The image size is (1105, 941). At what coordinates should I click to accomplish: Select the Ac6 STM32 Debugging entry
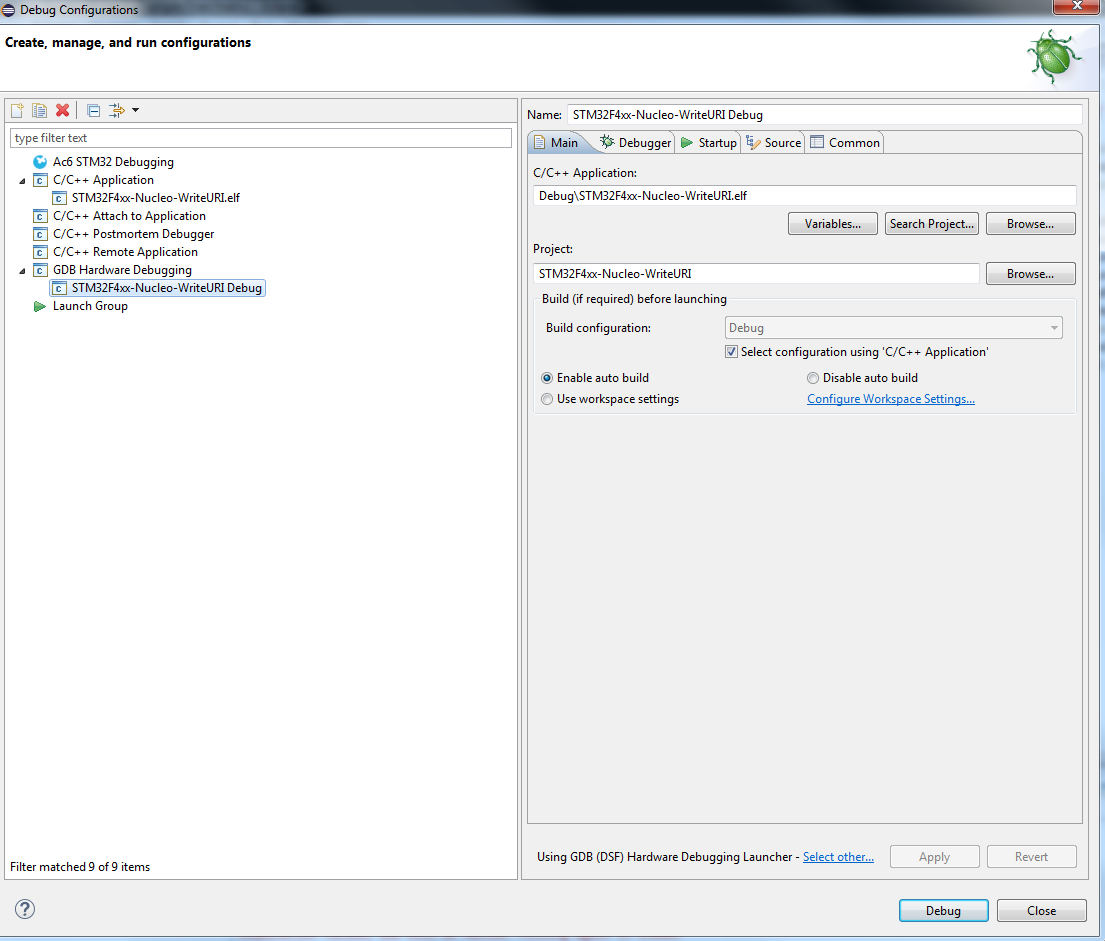click(113, 162)
